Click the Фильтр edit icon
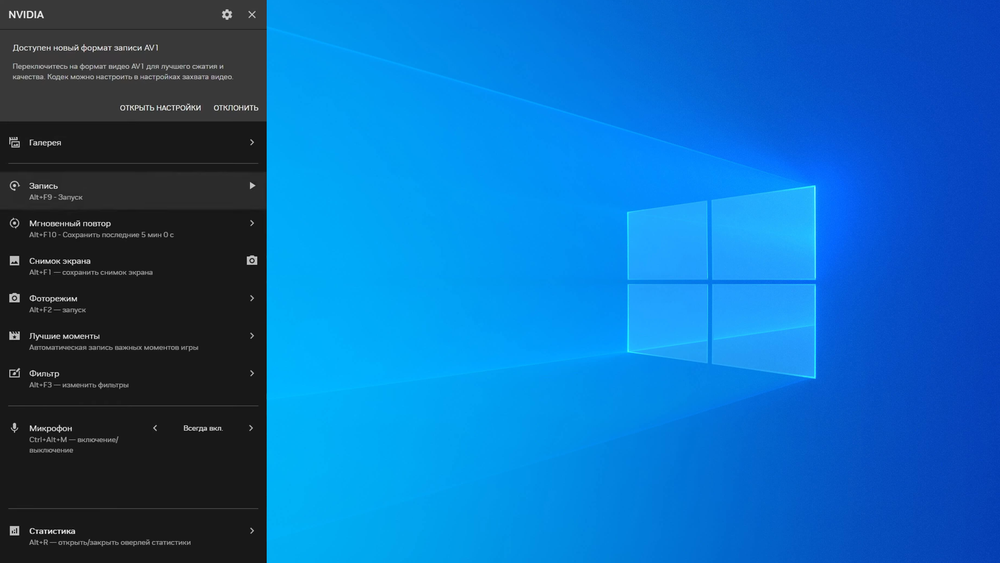This screenshot has height=563, width=1000. click(14, 373)
